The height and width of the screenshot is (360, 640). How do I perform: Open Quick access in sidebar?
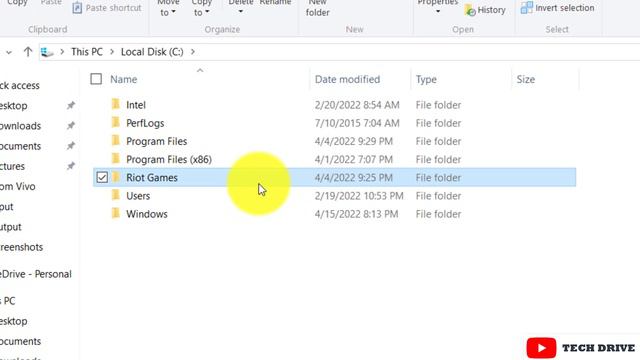tap(20, 86)
